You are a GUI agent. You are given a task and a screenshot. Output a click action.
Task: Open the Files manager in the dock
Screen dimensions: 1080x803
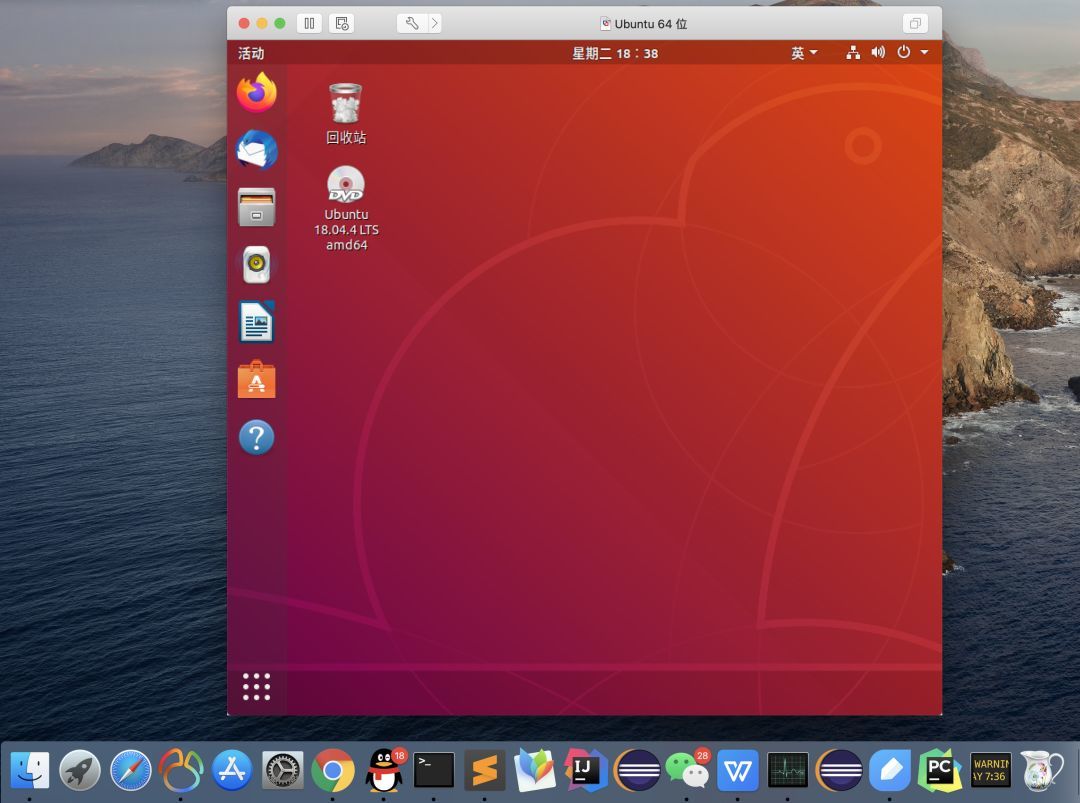256,208
